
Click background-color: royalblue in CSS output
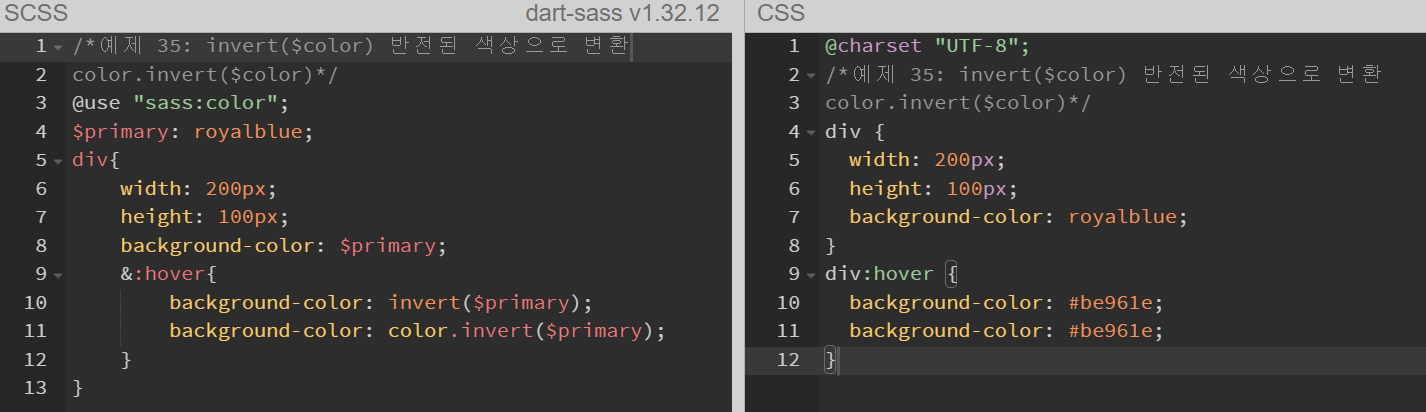point(1019,217)
